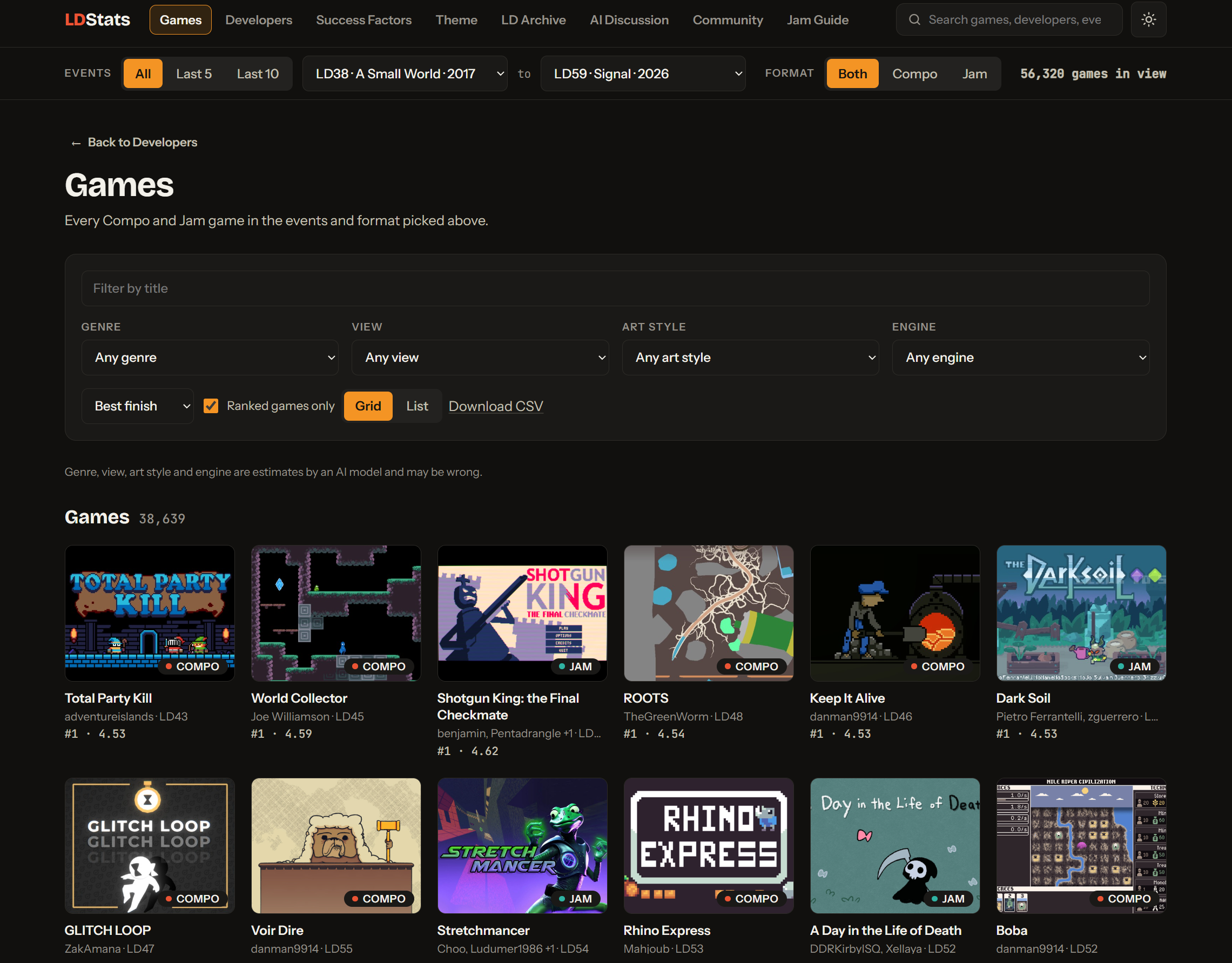Open the Shotgun King thumbnail

click(x=522, y=612)
